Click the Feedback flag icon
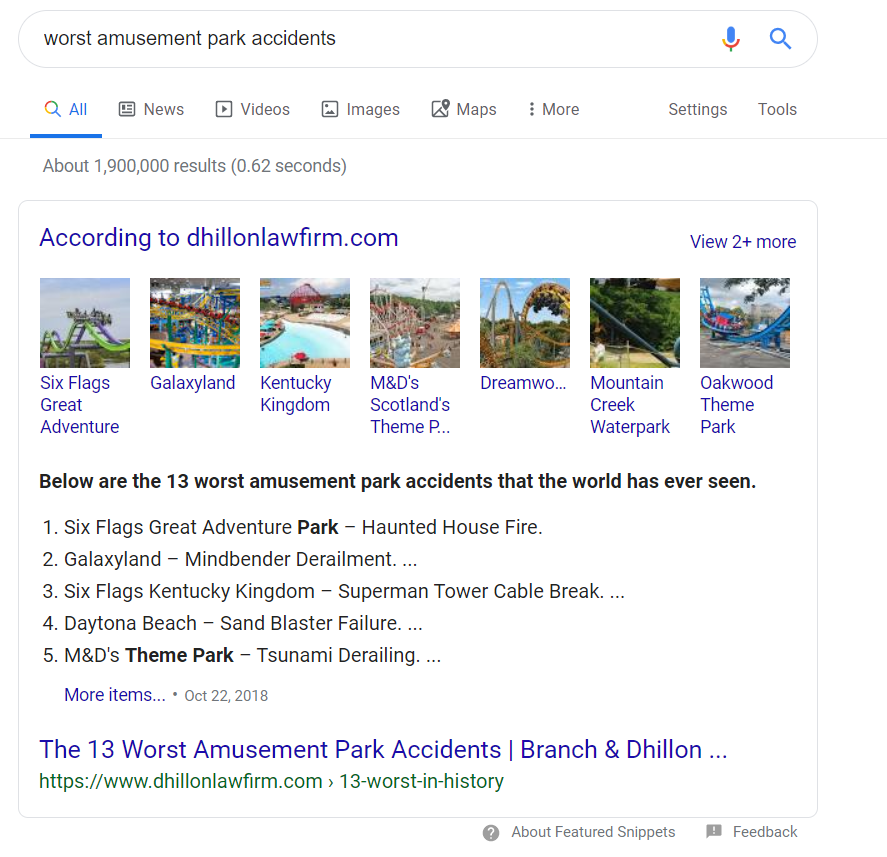The image size is (887, 857). (714, 831)
